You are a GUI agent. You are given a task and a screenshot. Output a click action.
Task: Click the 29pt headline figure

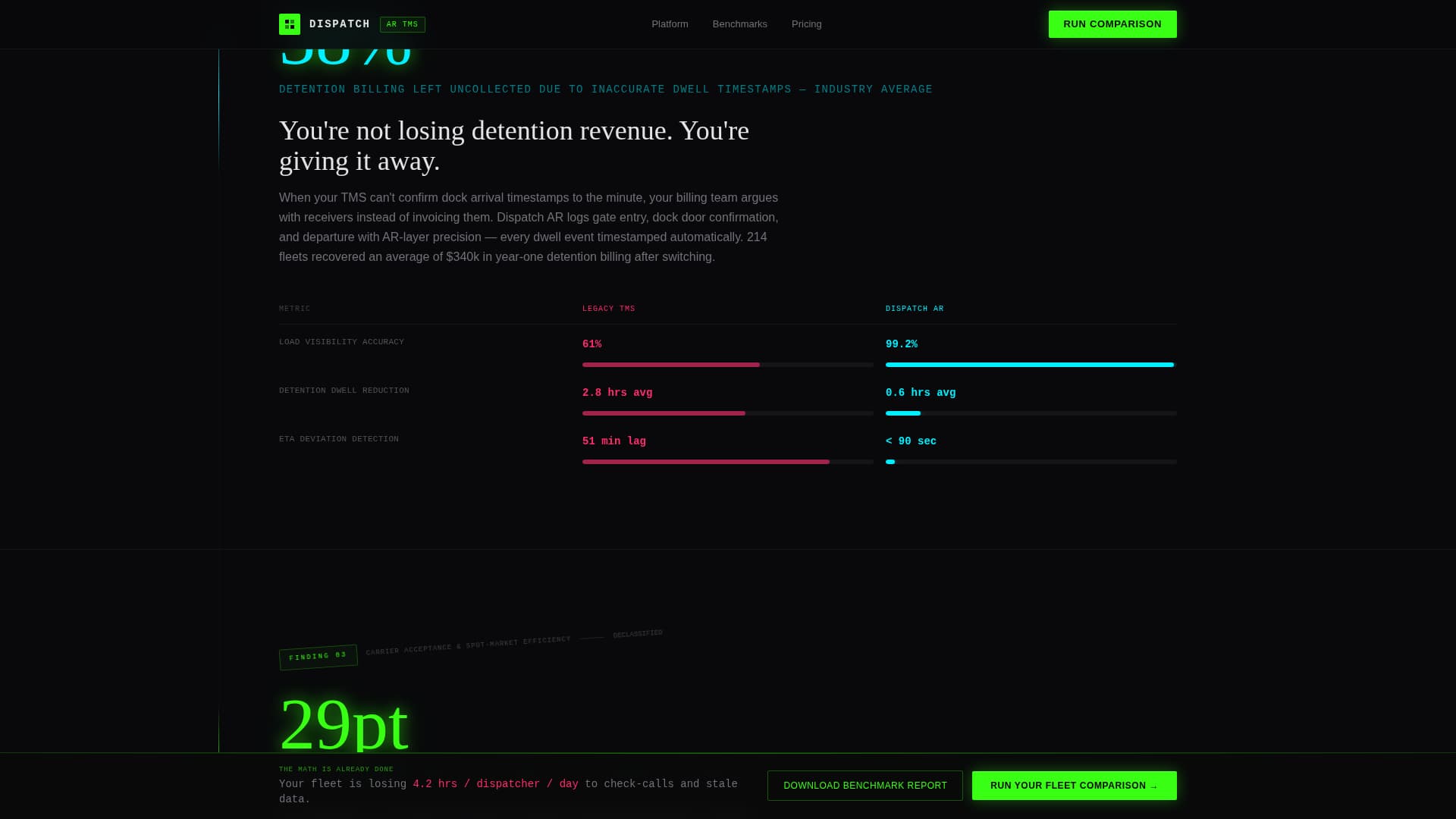click(344, 723)
